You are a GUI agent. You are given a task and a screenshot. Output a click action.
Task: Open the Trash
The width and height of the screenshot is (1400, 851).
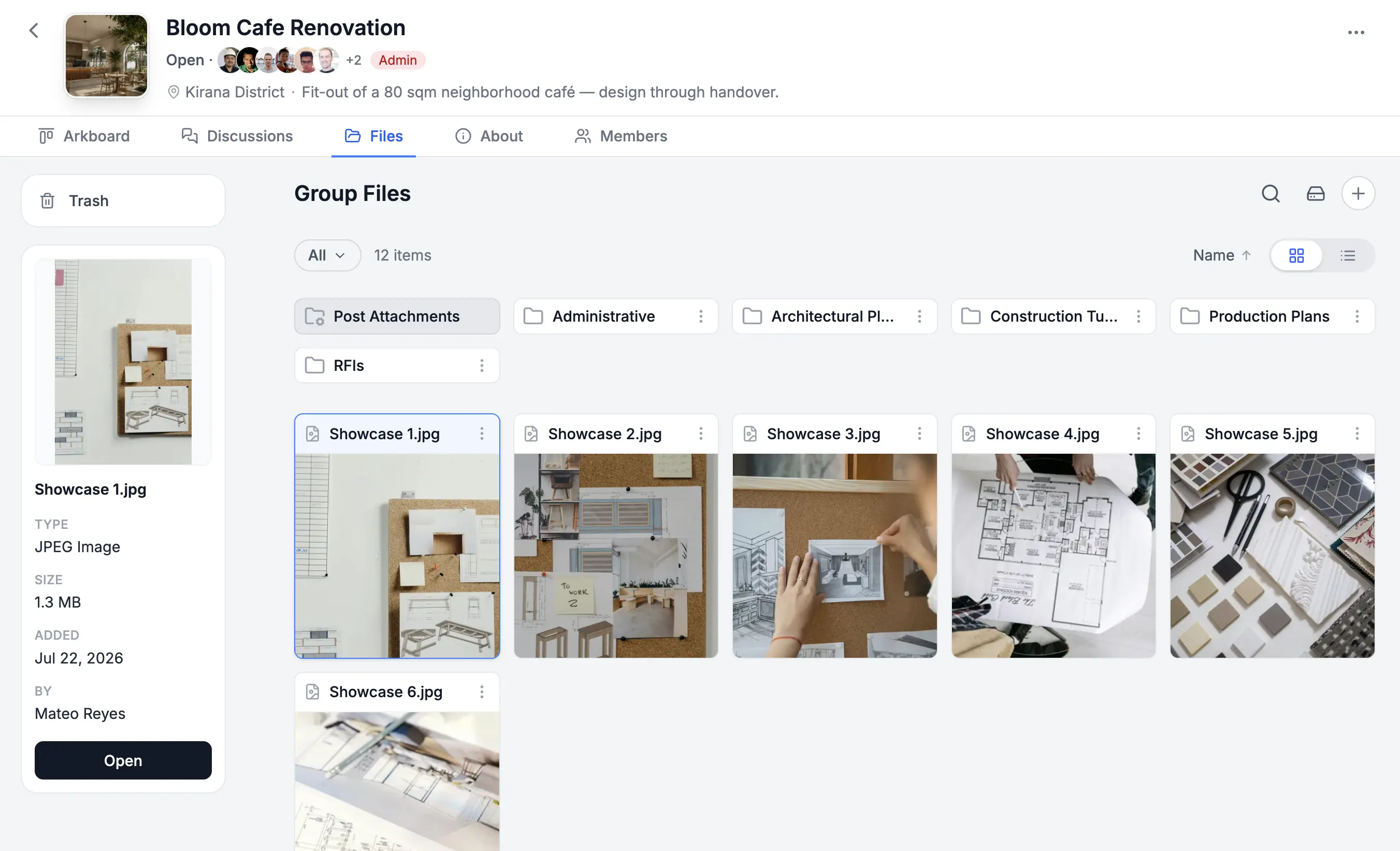(x=123, y=201)
